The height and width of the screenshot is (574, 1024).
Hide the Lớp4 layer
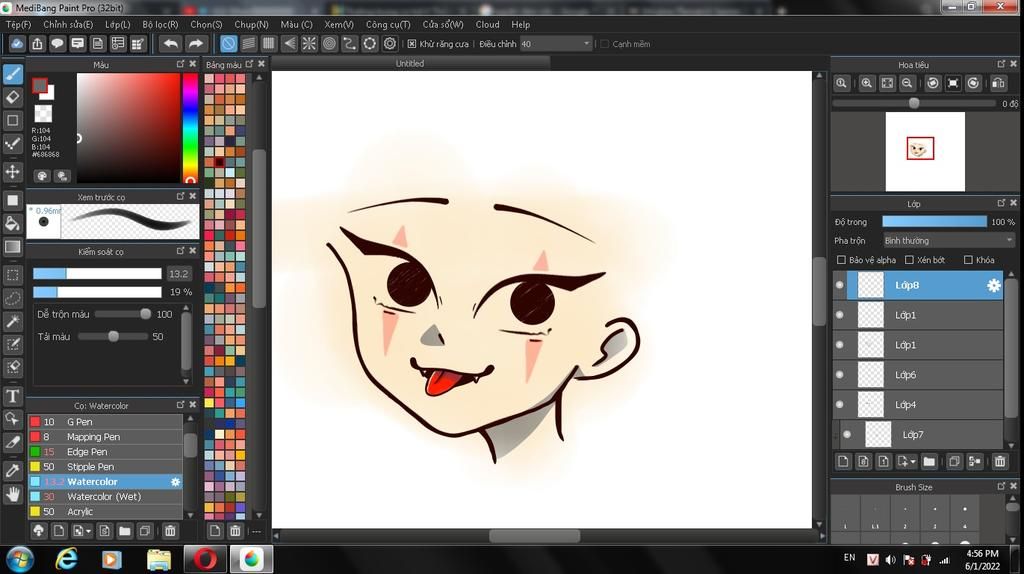pyautogui.click(x=840, y=405)
